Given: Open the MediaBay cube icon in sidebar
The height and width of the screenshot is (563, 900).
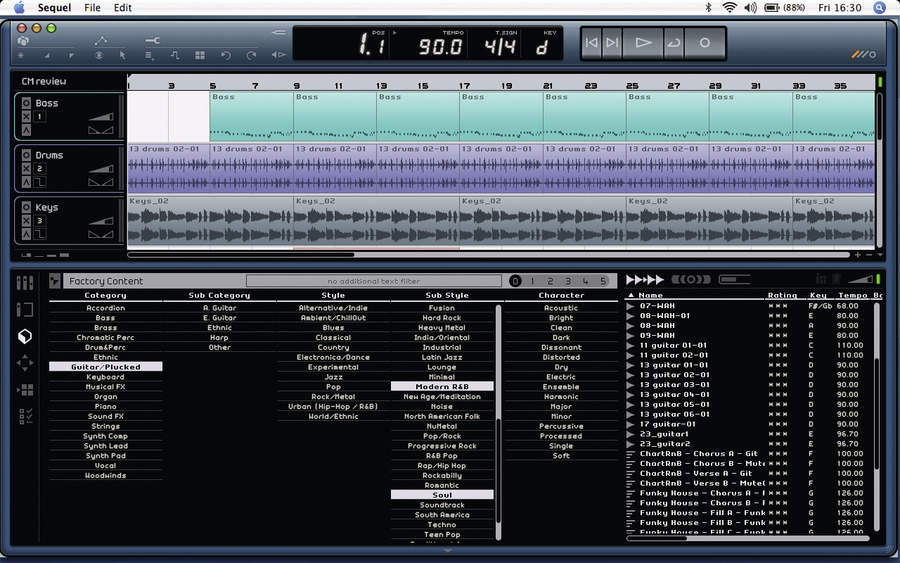Looking at the screenshot, I should (25, 336).
